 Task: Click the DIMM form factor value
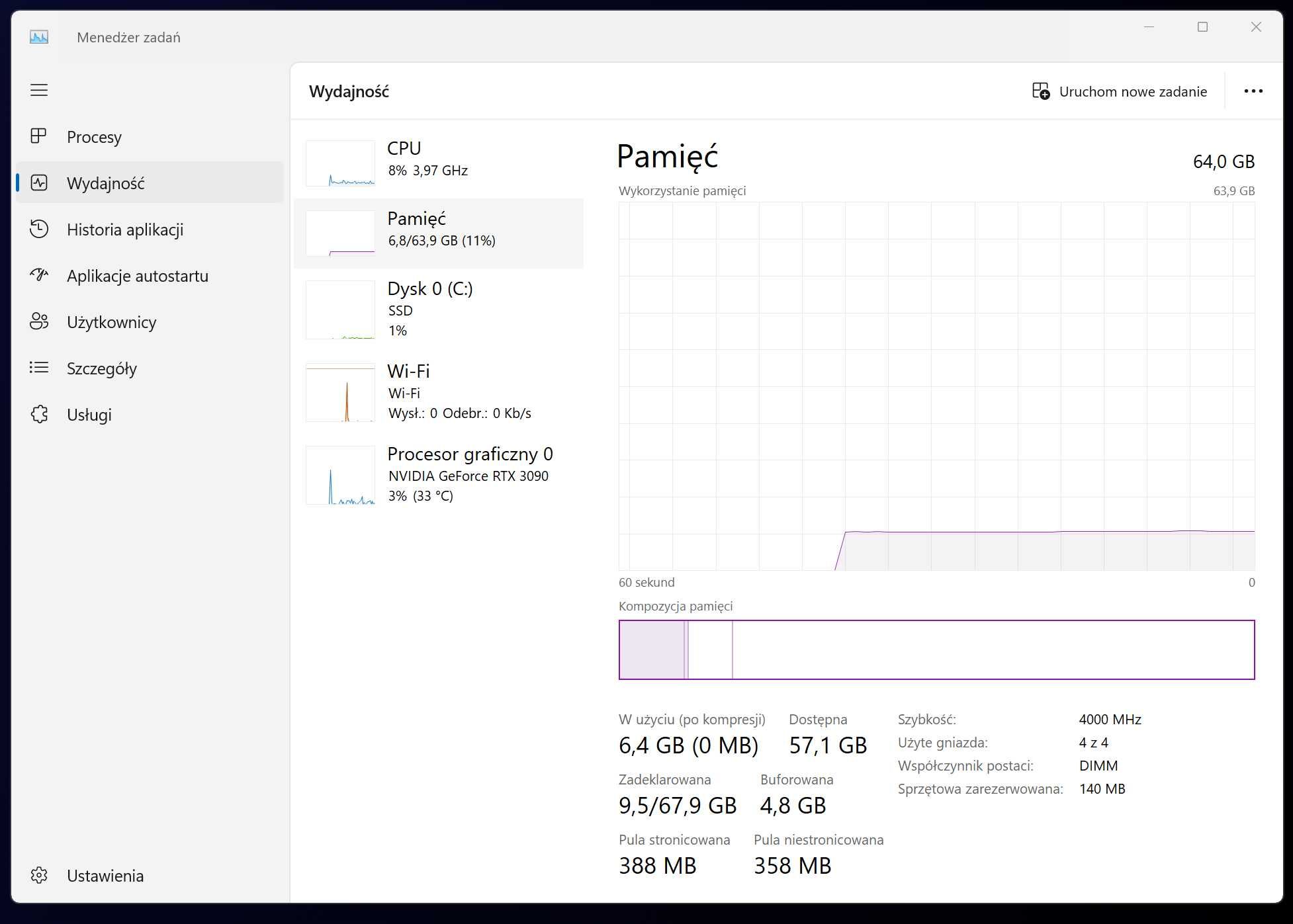coord(1098,766)
